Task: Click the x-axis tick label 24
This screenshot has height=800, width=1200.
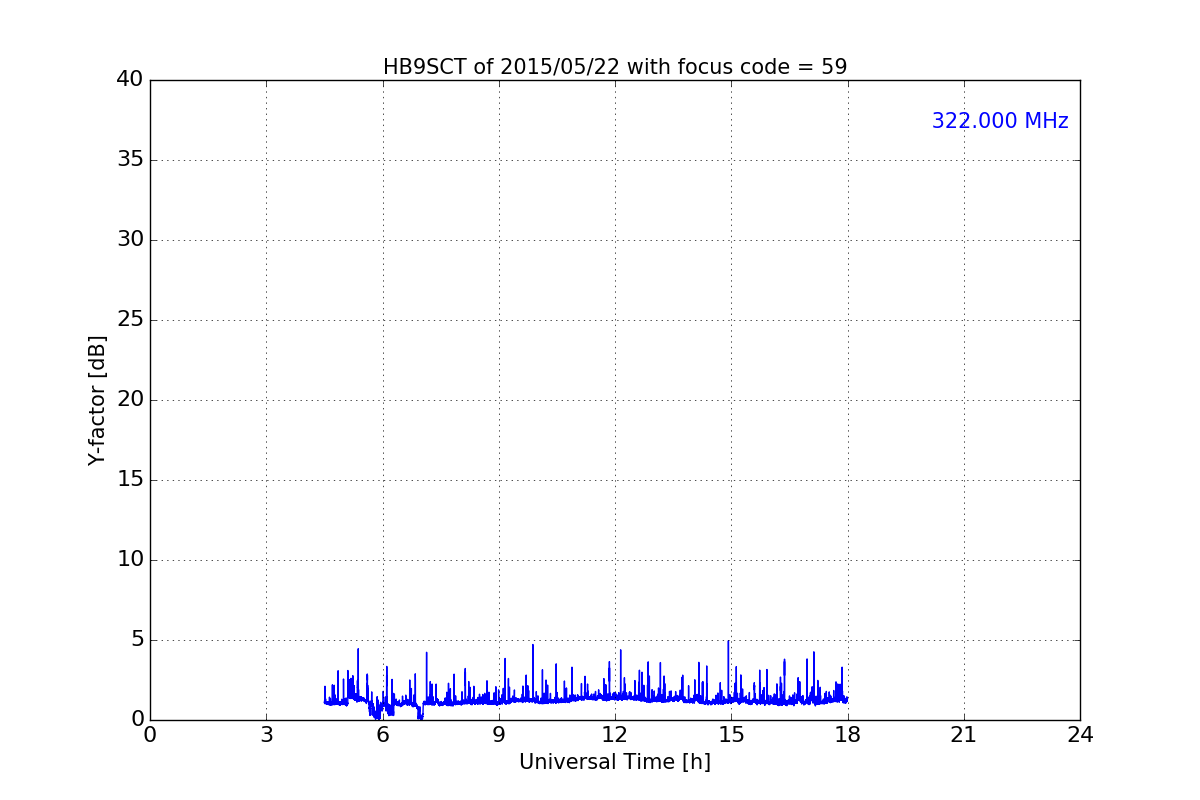Action: (1080, 735)
